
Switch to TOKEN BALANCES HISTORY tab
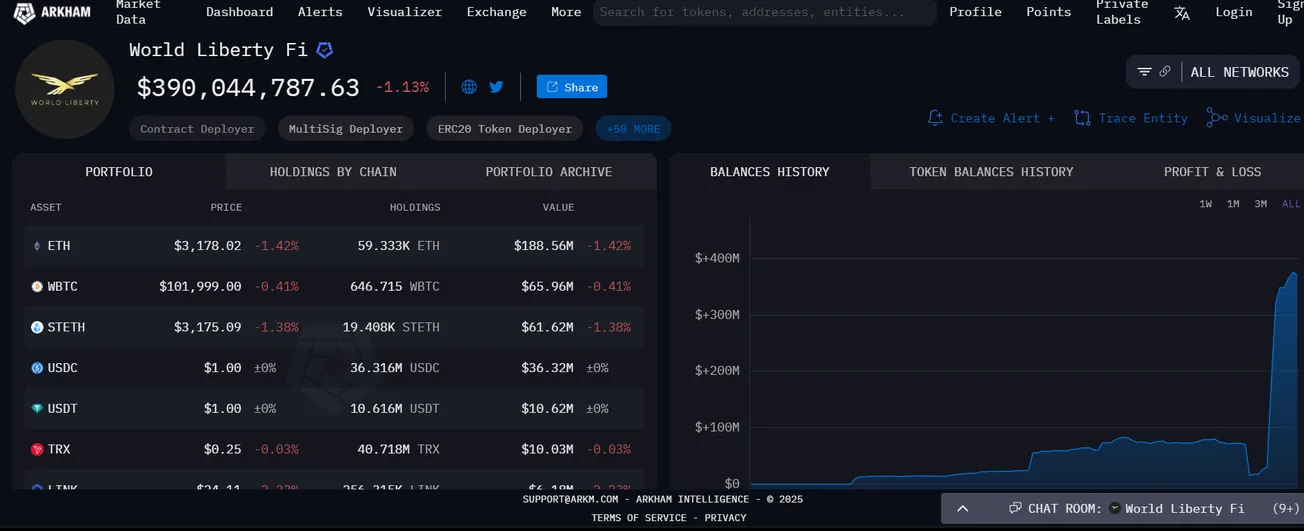[991, 172]
